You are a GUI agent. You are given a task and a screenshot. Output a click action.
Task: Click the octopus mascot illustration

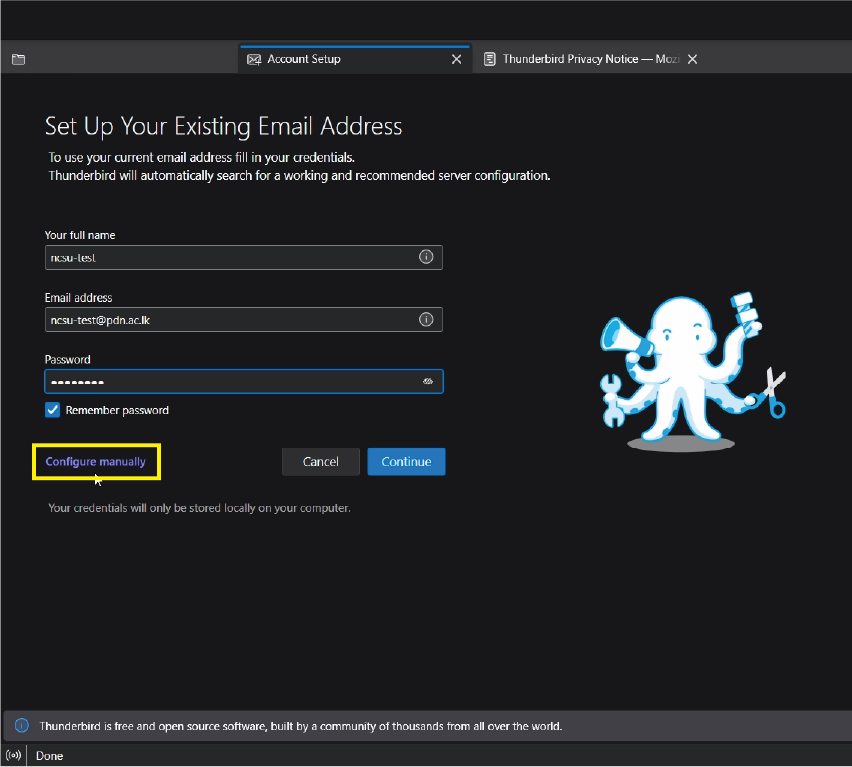(x=690, y=370)
